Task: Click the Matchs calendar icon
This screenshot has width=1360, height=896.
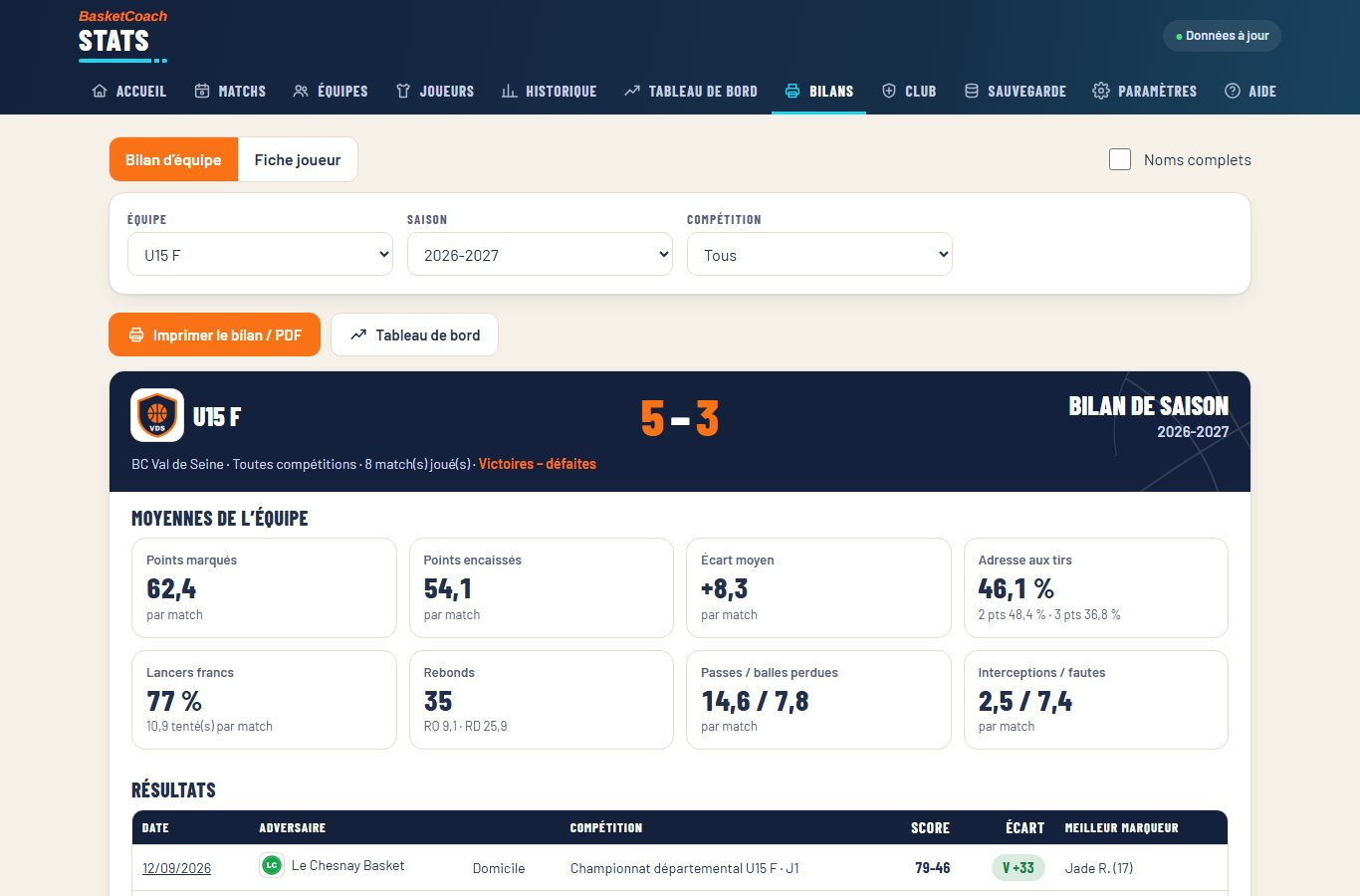Action: pyautogui.click(x=202, y=91)
